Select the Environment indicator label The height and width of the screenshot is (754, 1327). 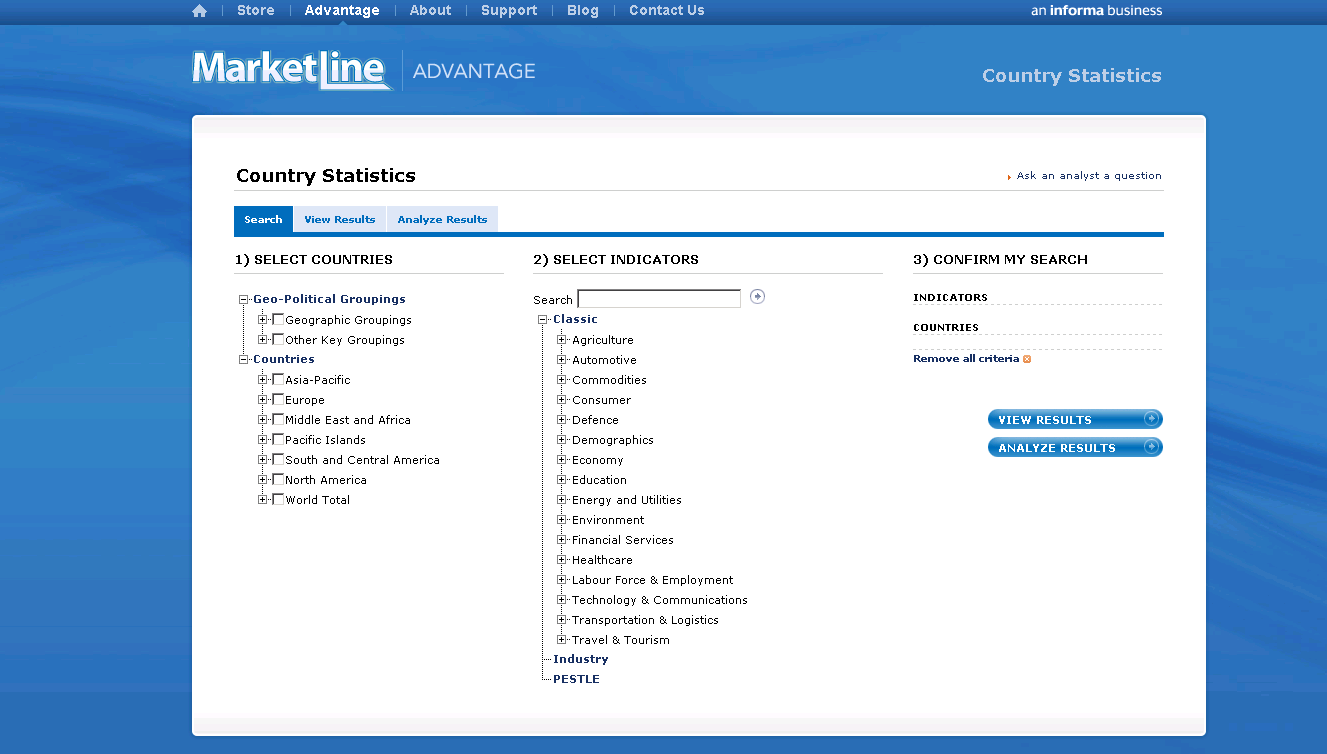click(609, 520)
